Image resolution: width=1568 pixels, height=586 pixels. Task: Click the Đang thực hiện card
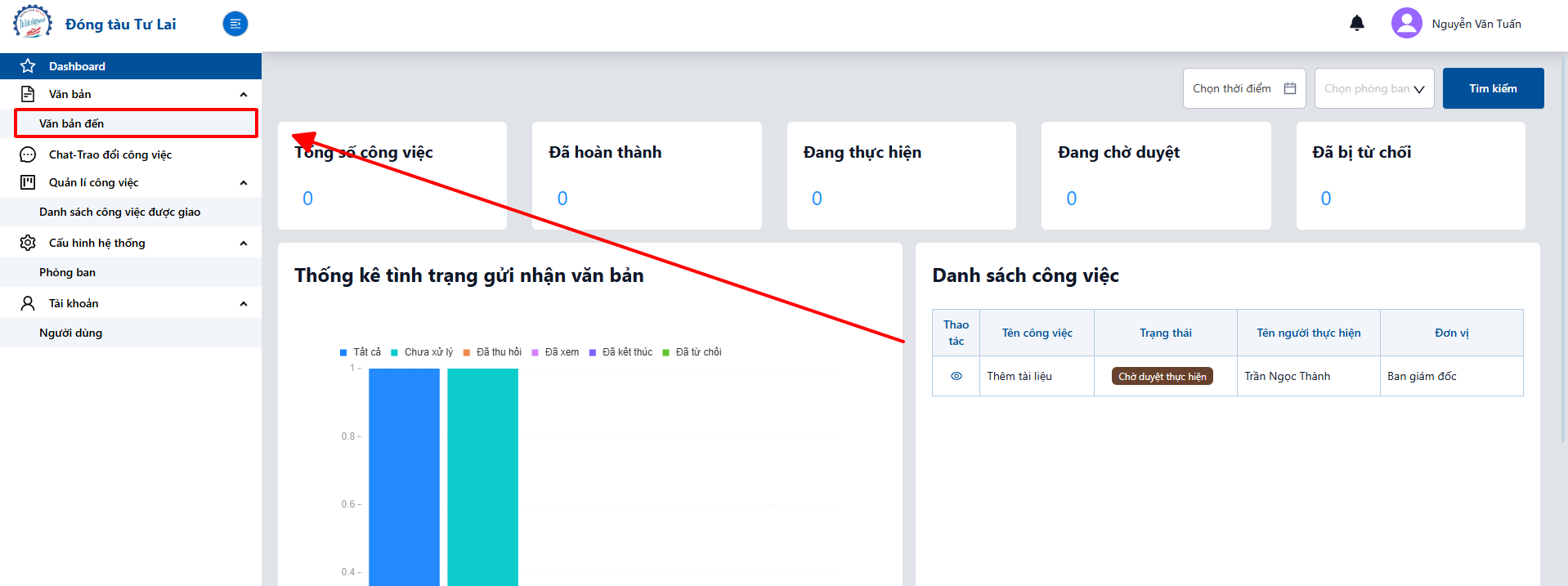click(902, 176)
